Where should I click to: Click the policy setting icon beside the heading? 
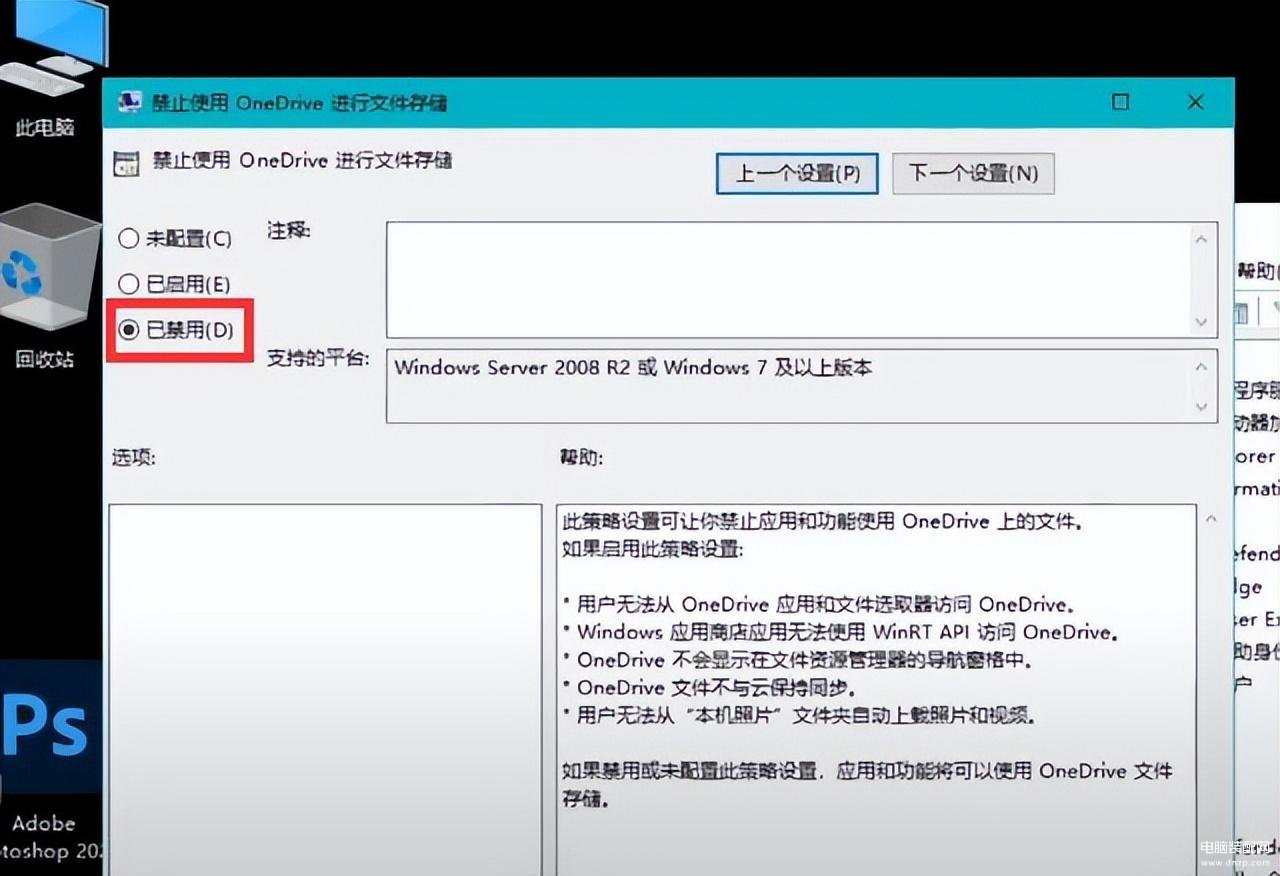click(126, 163)
